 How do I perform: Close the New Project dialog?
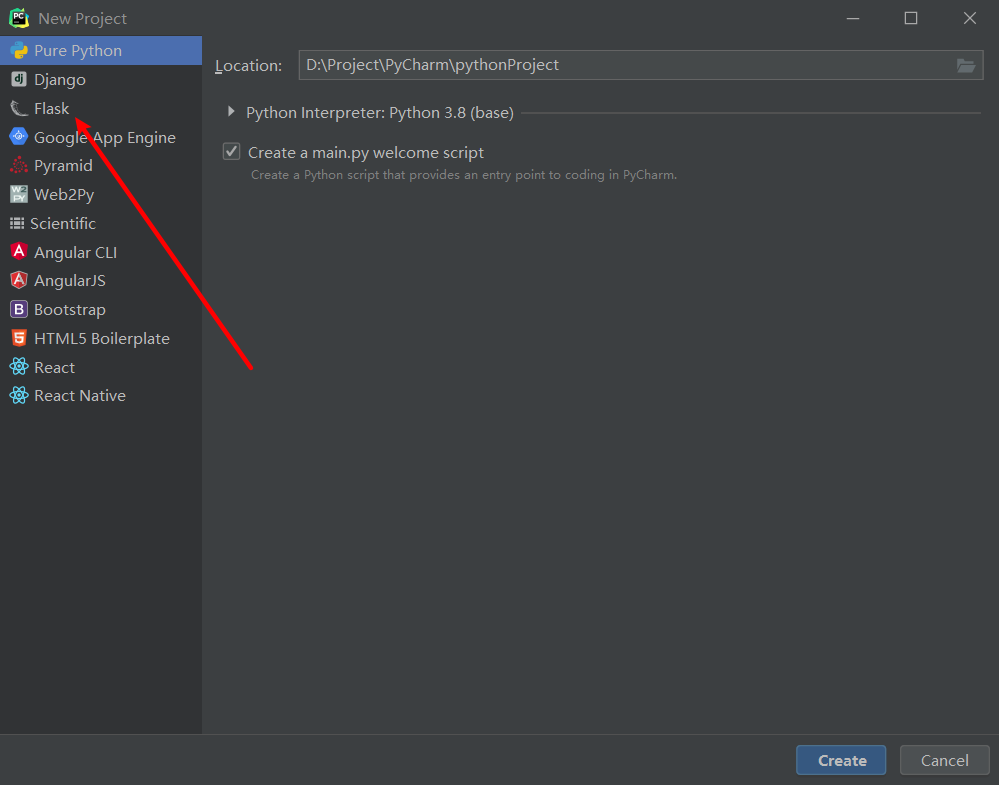pyautogui.click(x=970, y=18)
